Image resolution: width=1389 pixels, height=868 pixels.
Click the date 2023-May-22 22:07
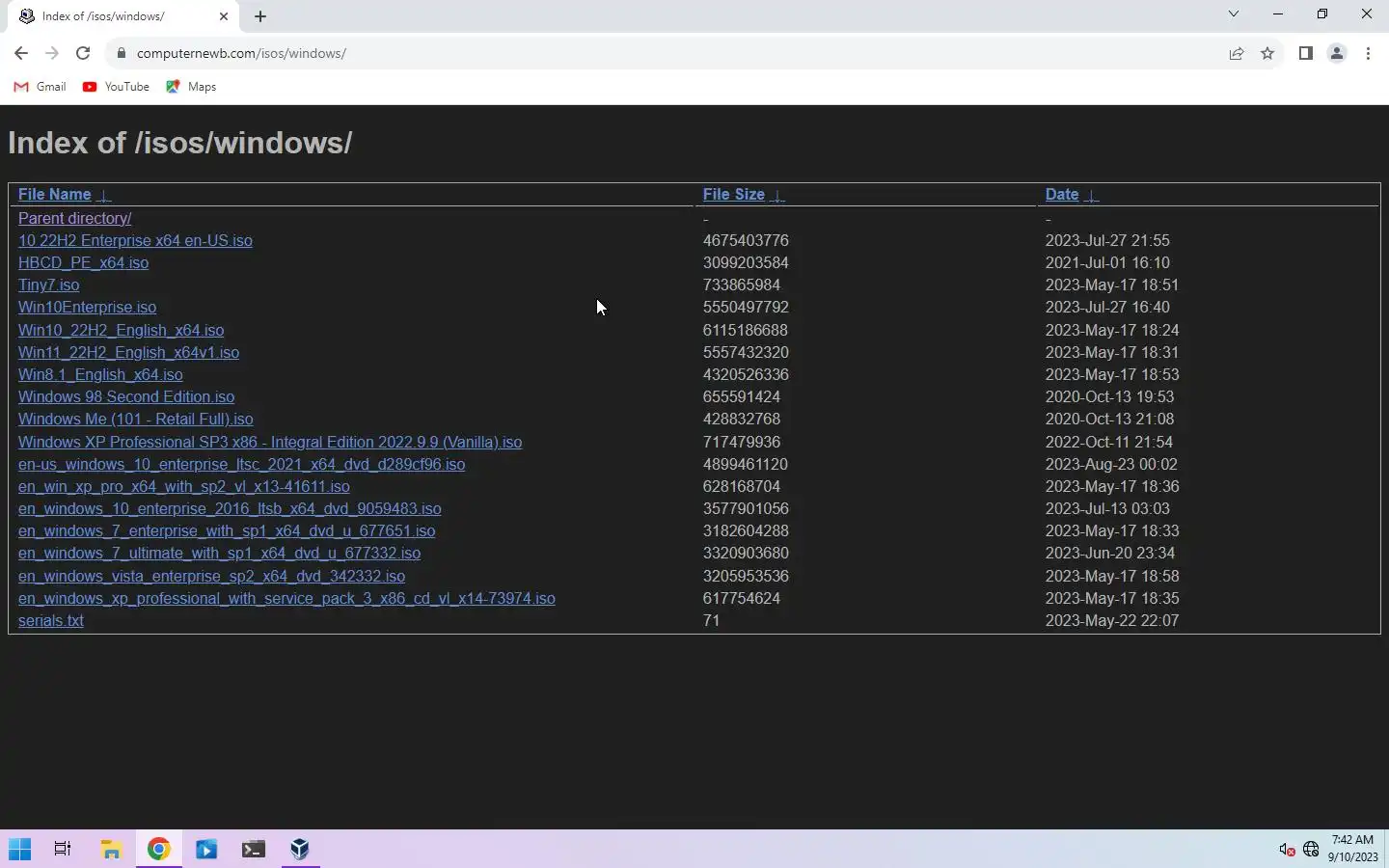1112,621
